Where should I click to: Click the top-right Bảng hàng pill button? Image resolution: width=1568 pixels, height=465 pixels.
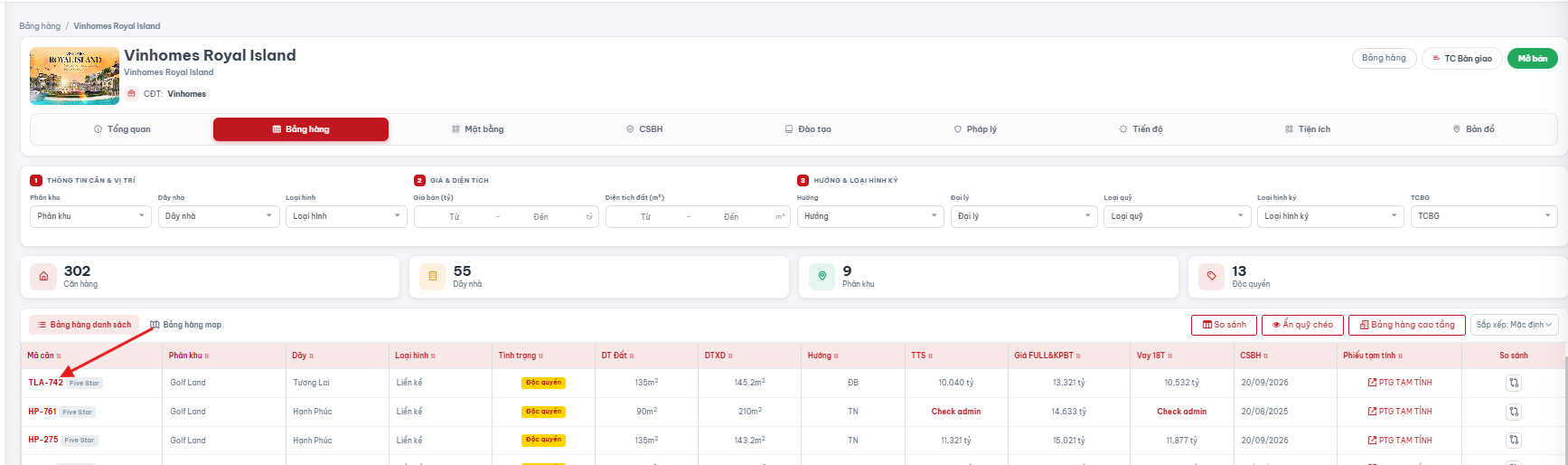coord(1384,58)
